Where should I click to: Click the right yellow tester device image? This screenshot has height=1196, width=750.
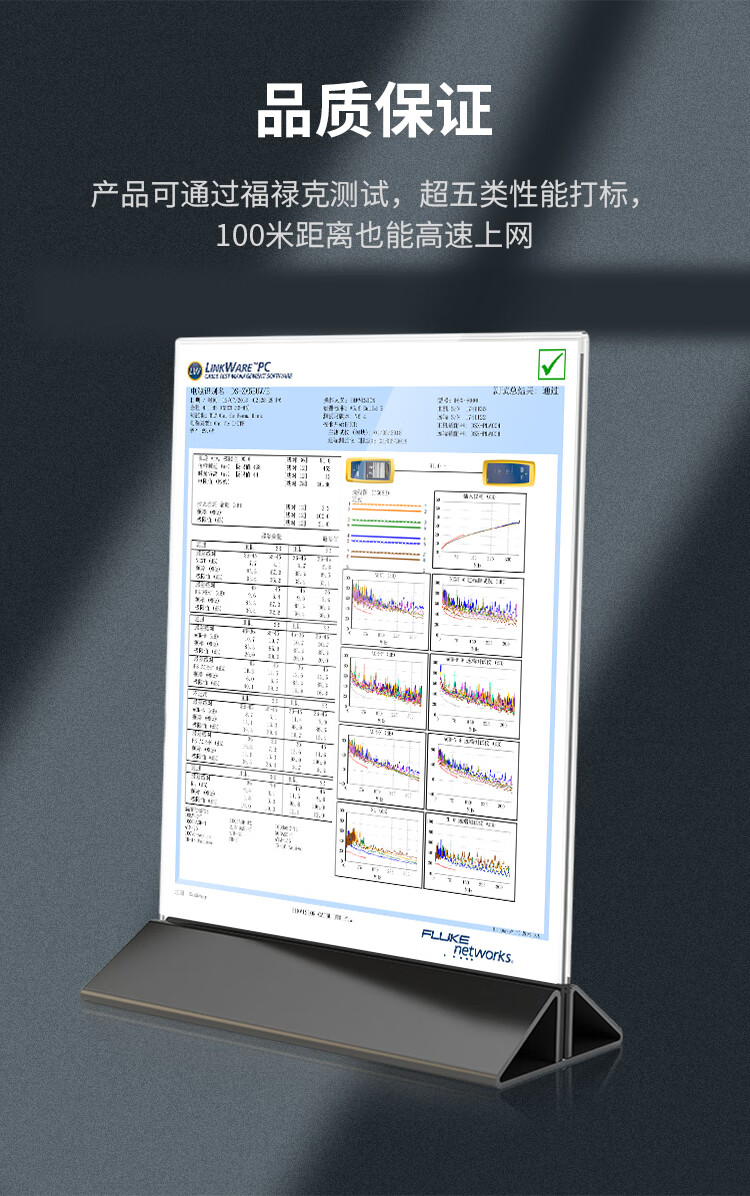(507, 472)
